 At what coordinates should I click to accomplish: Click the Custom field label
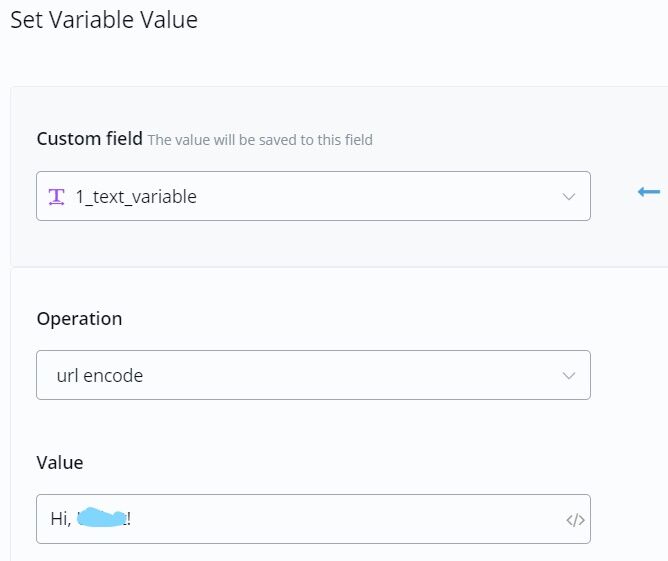(x=90, y=139)
